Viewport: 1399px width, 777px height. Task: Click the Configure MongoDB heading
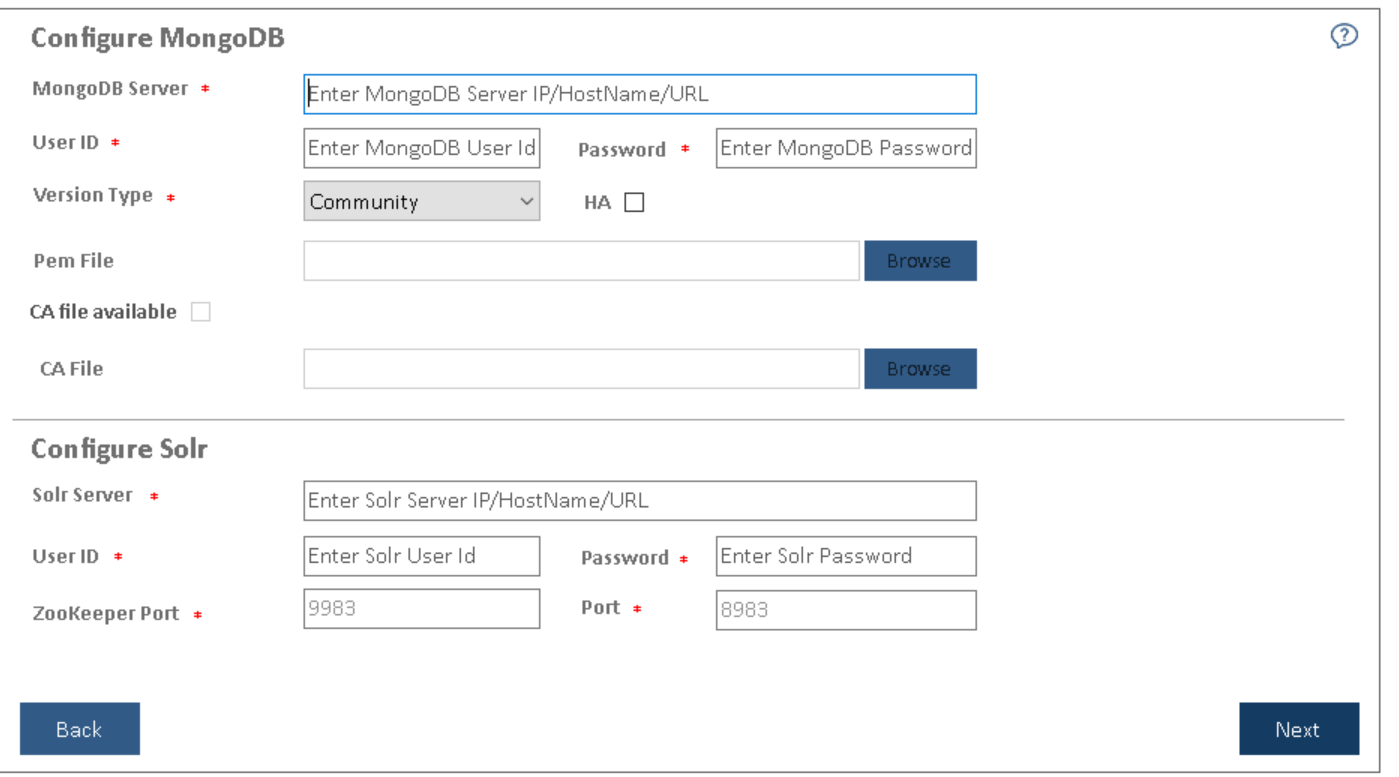pos(158,38)
